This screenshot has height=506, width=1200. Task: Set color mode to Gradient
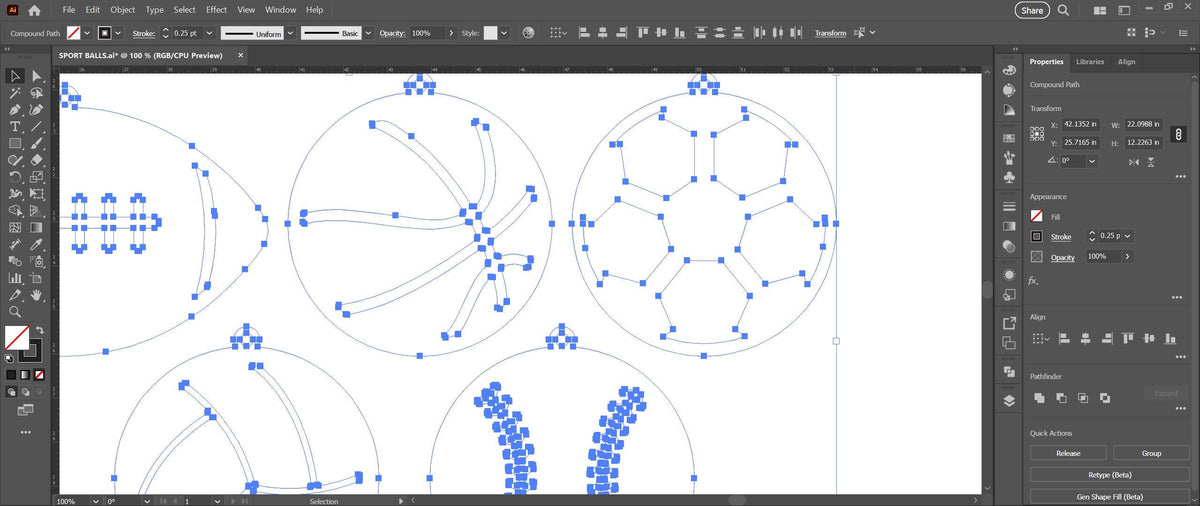[x=25, y=374]
